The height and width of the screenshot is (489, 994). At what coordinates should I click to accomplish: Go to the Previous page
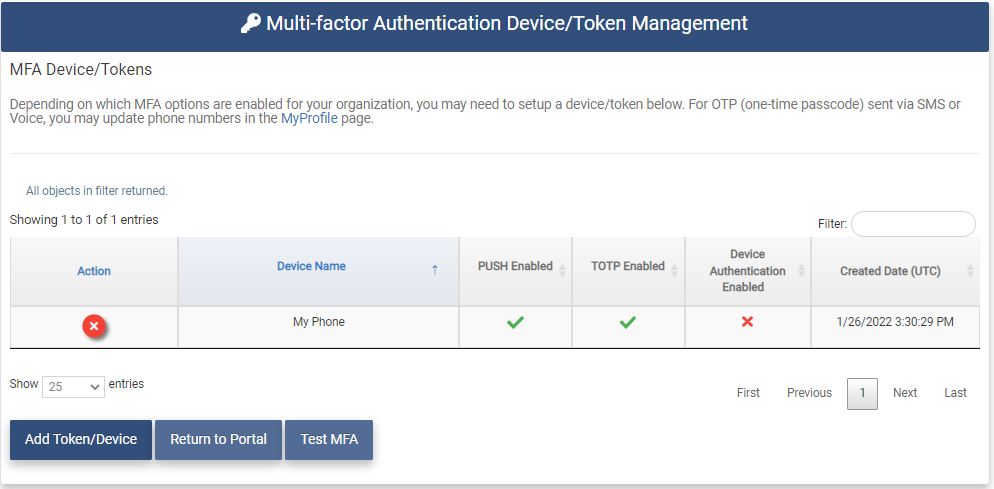[x=809, y=393]
